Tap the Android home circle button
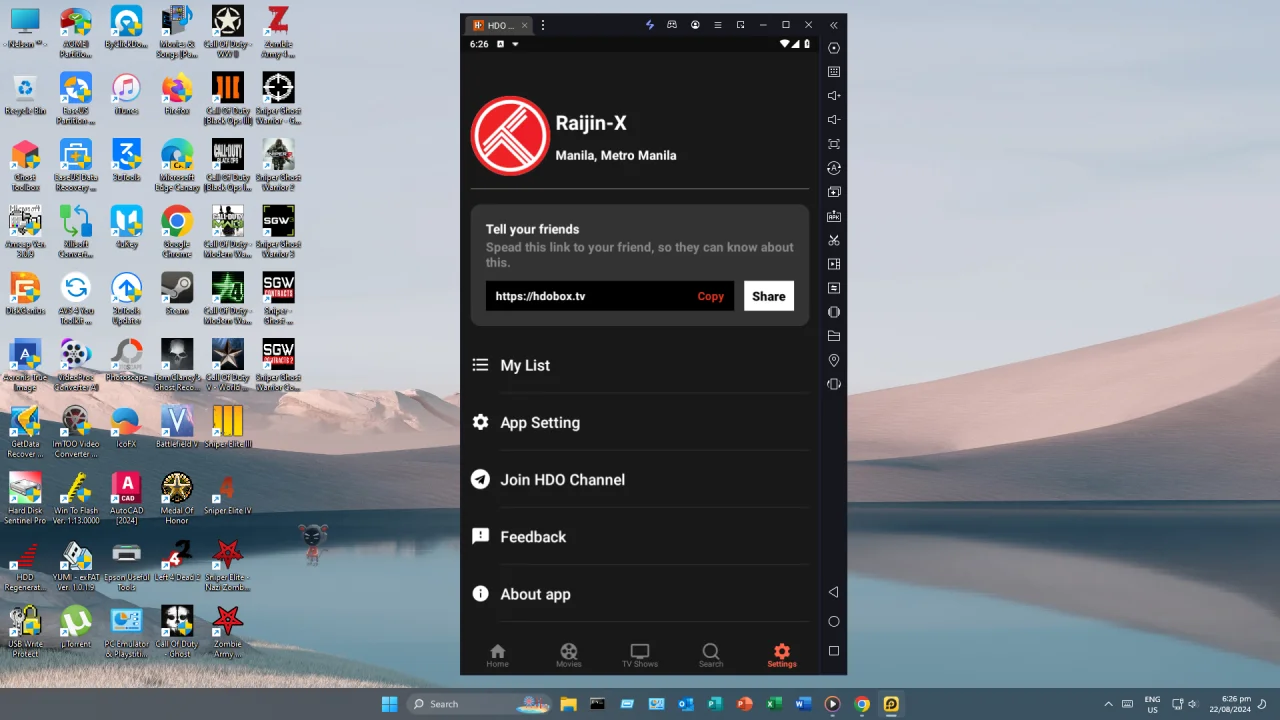 834,621
